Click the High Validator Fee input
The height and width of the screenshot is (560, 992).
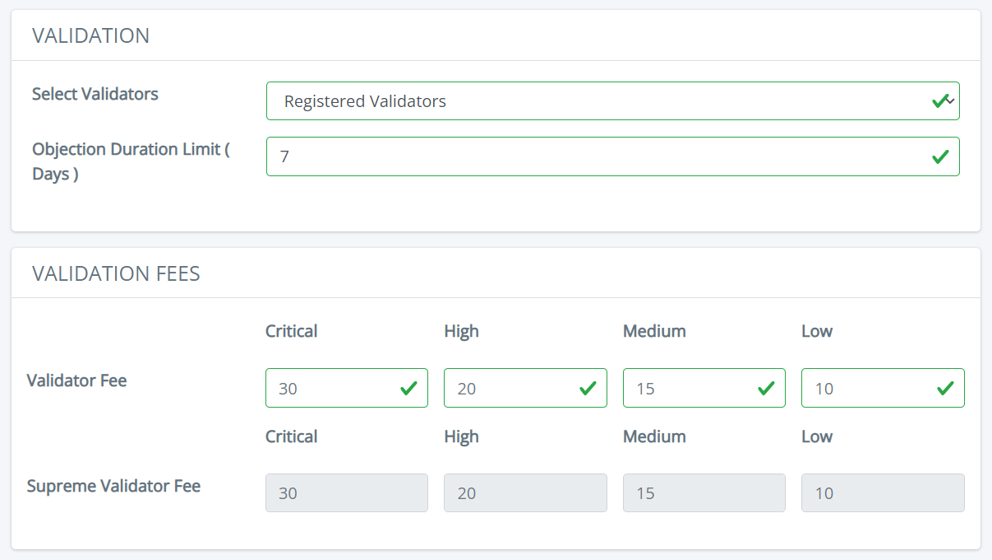(x=510, y=388)
